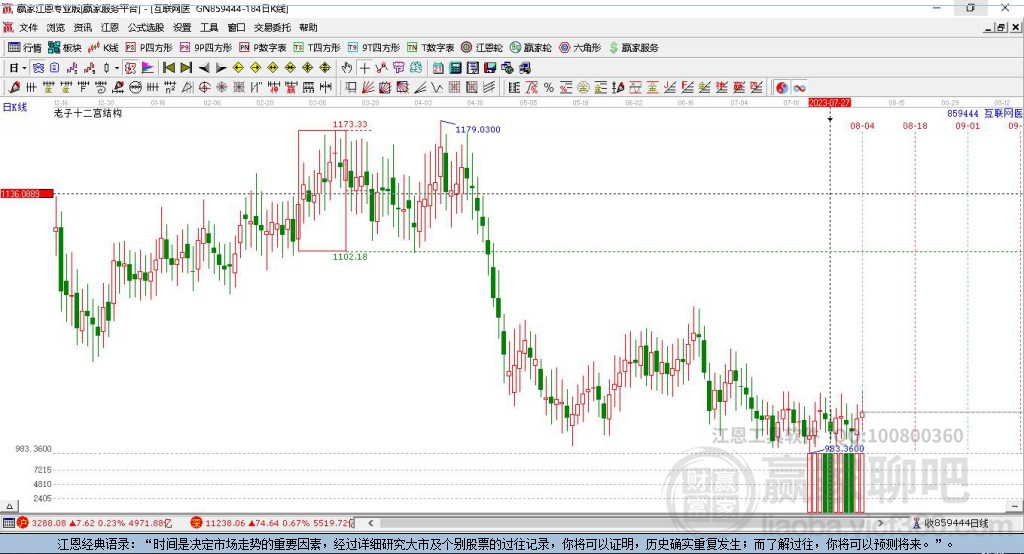Click the black left arrow icon
Screen dimensions: 1024x554
click(x=204, y=68)
